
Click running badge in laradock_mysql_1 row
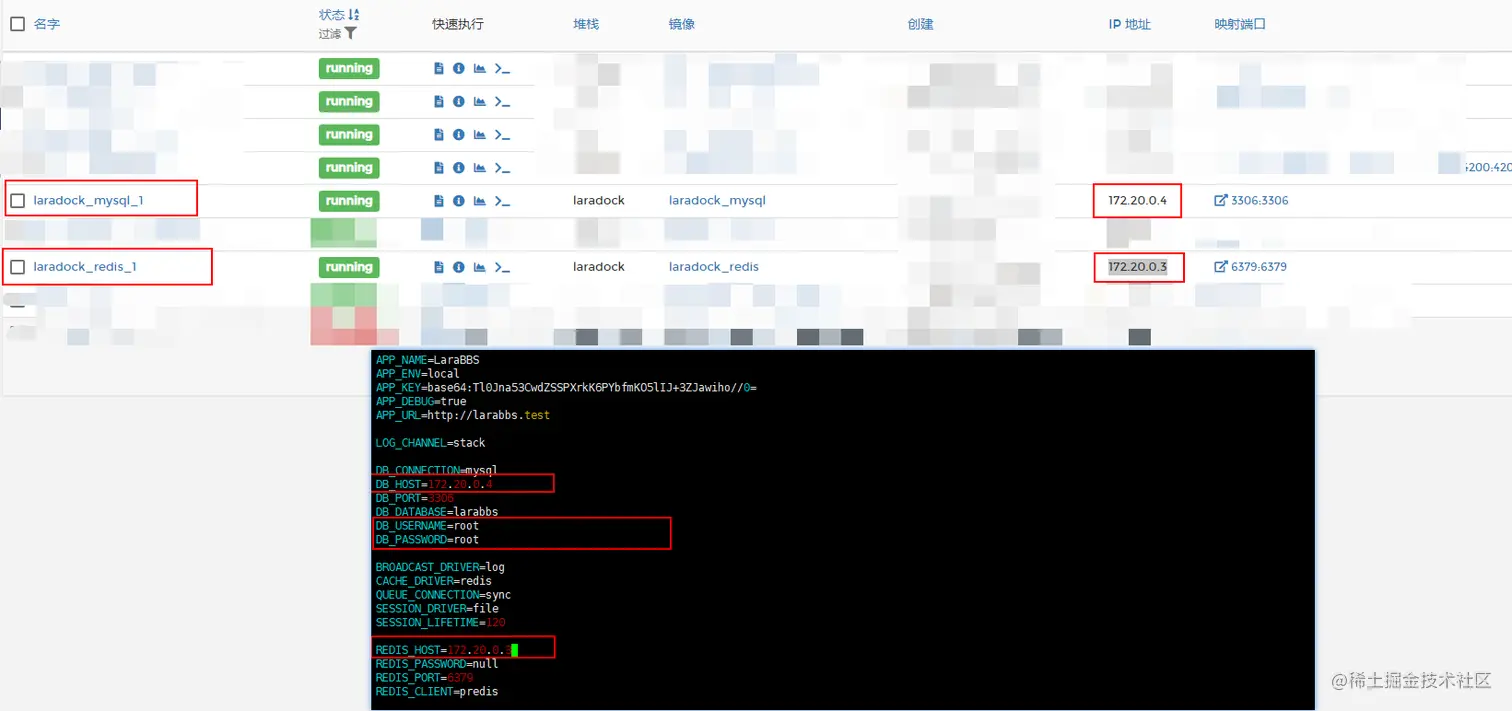point(349,201)
